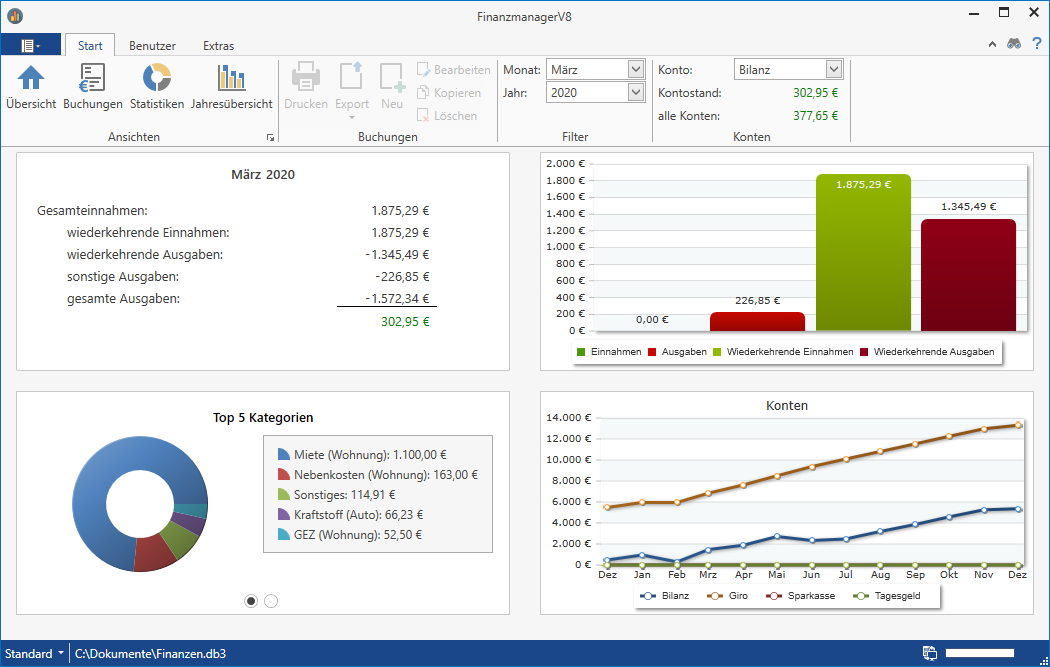The image size is (1050, 667).
Task: Toggle Wiederkehrende Einnahmen legend entry
Action: pos(783,352)
